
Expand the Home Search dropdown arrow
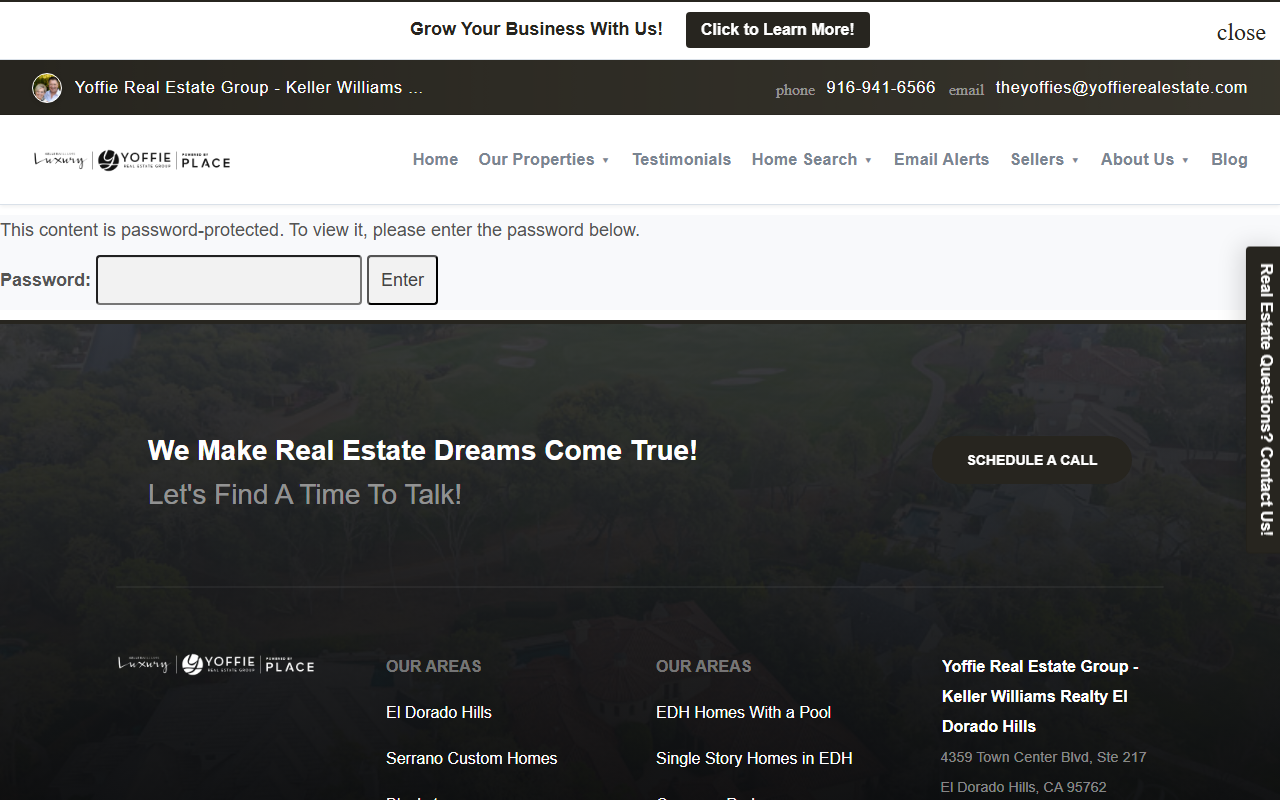pyautogui.click(x=868, y=161)
